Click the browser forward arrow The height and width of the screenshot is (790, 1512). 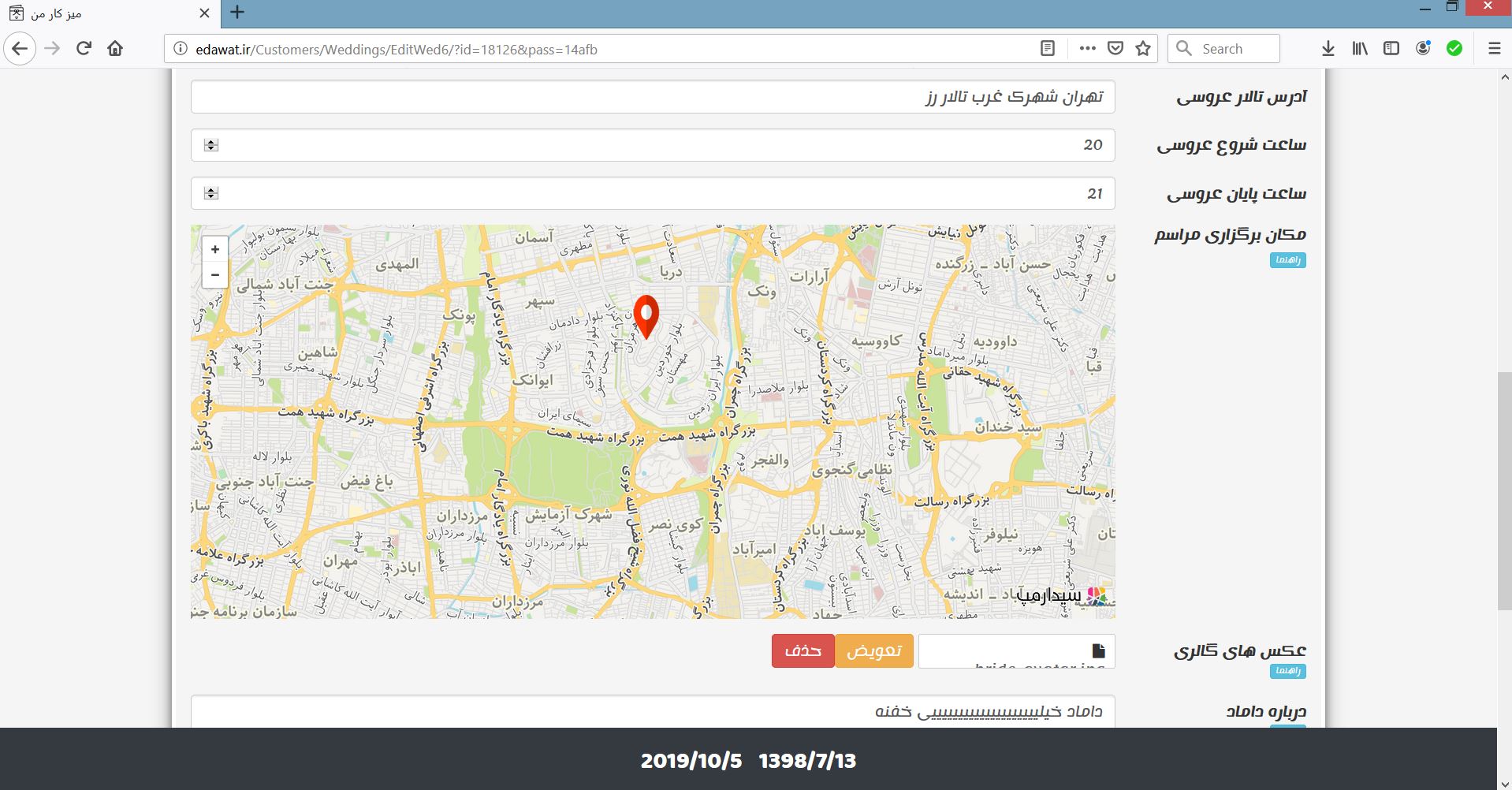pyautogui.click(x=52, y=49)
